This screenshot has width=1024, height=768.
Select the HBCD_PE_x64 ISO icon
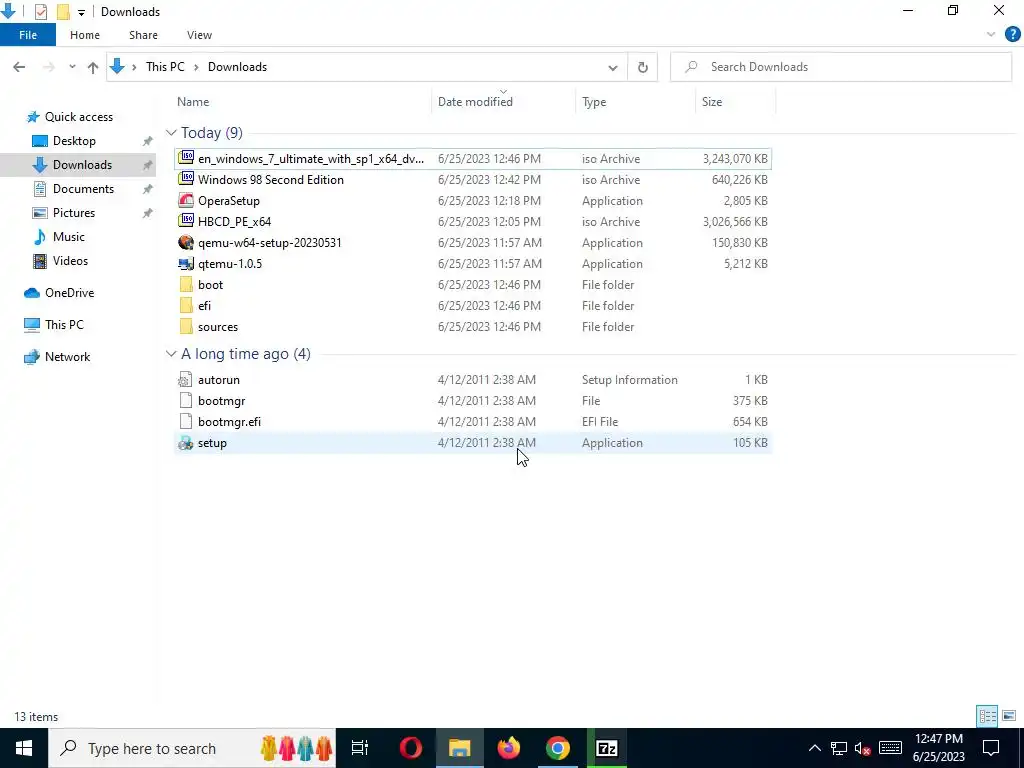click(186, 221)
